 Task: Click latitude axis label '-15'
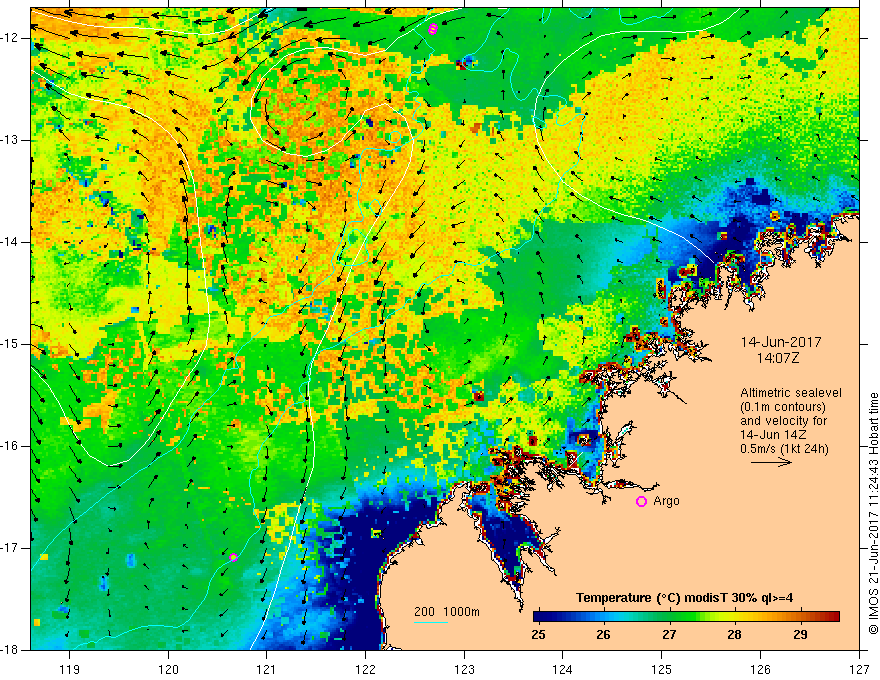click(12, 344)
